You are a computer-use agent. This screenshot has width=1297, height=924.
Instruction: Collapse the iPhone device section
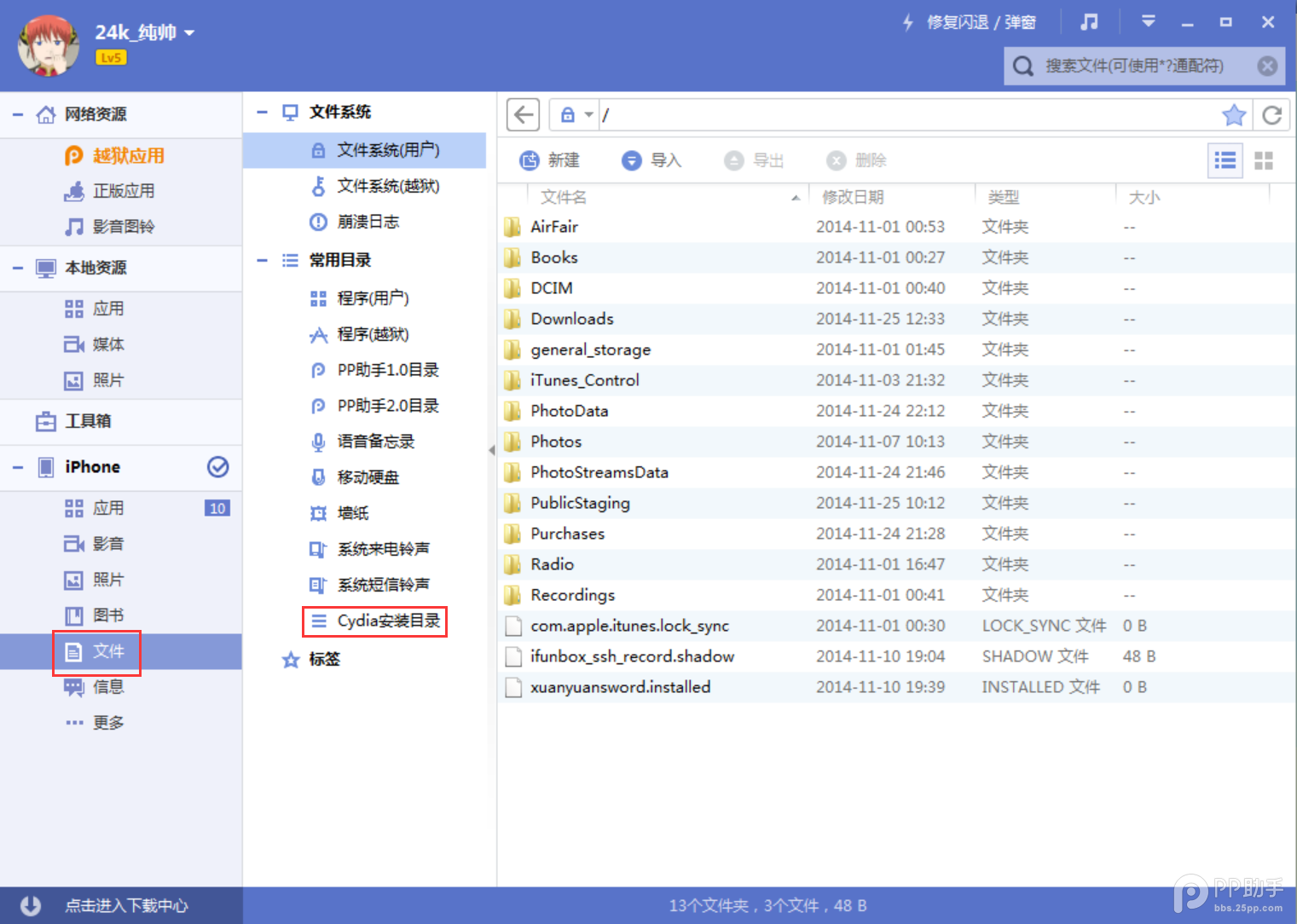pyautogui.click(x=17, y=467)
